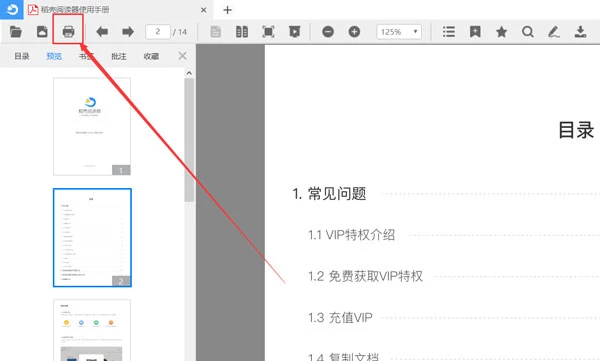This screenshot has width=600, height=361.
Task: Select page 2 thumbnail
Action: pyautogui.click(x=92, y=237)
